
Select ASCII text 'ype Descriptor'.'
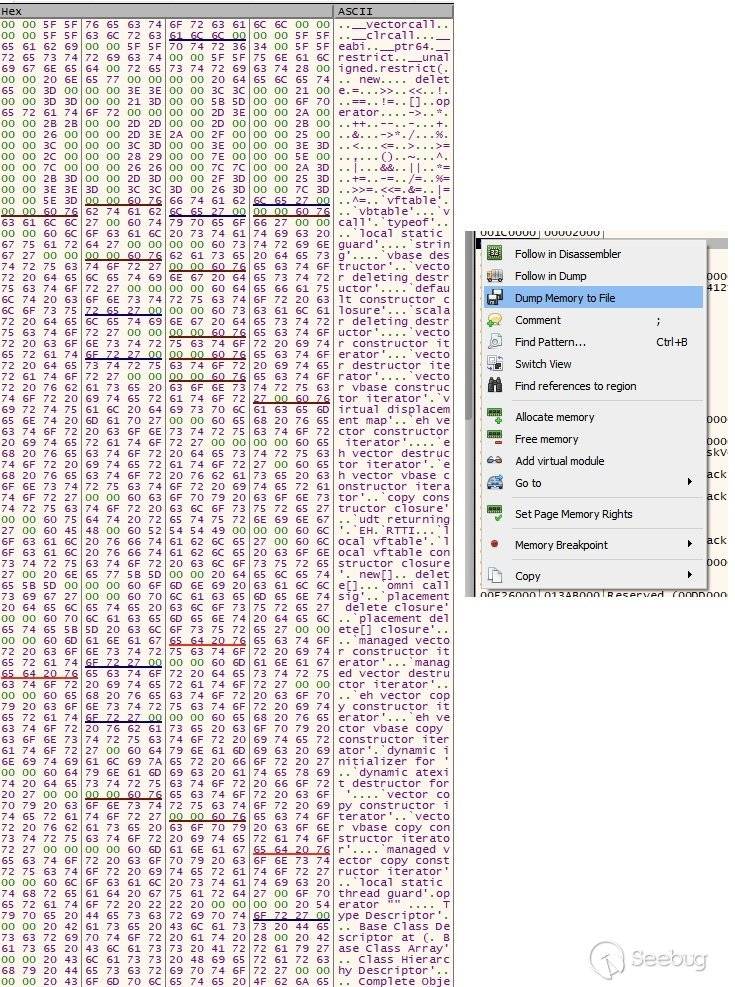tap(394, 916)
